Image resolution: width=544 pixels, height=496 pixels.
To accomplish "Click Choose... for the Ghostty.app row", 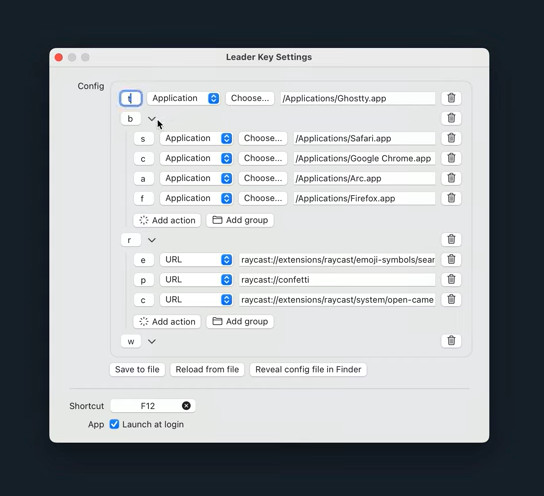I will [250, 98].
